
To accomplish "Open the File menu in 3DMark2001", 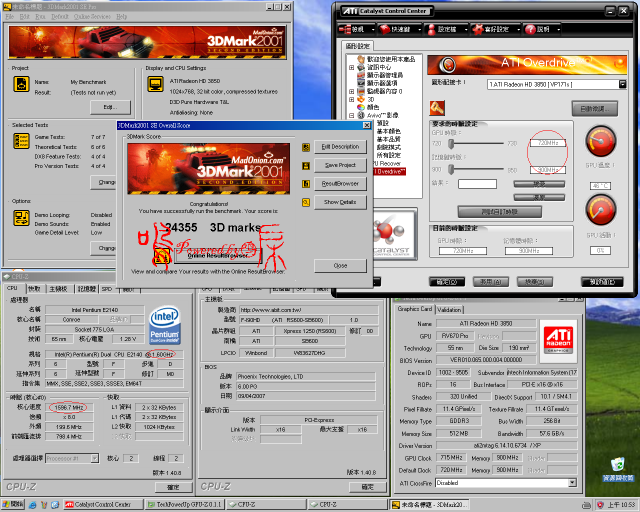I will pos(10,16).
